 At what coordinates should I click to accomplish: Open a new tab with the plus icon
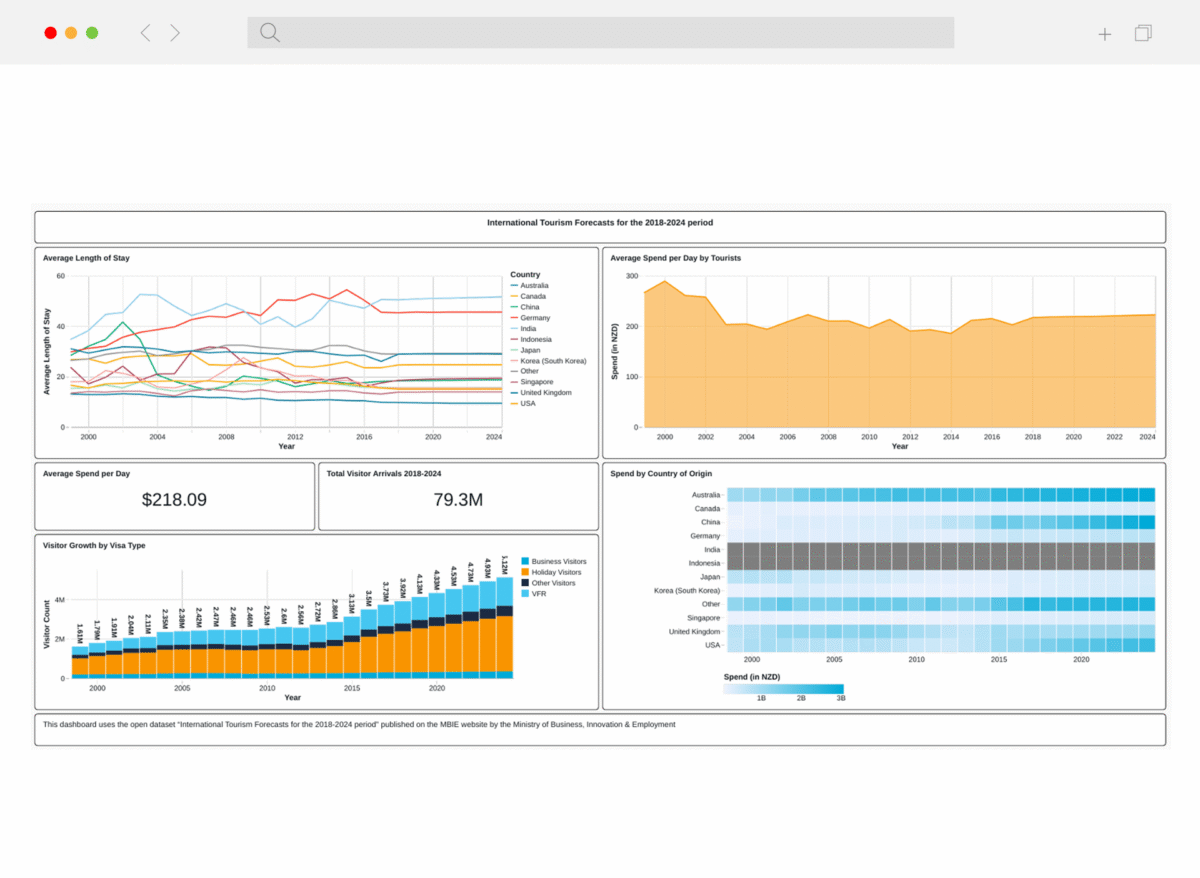pyautogui.click(x=1104, y=33)
